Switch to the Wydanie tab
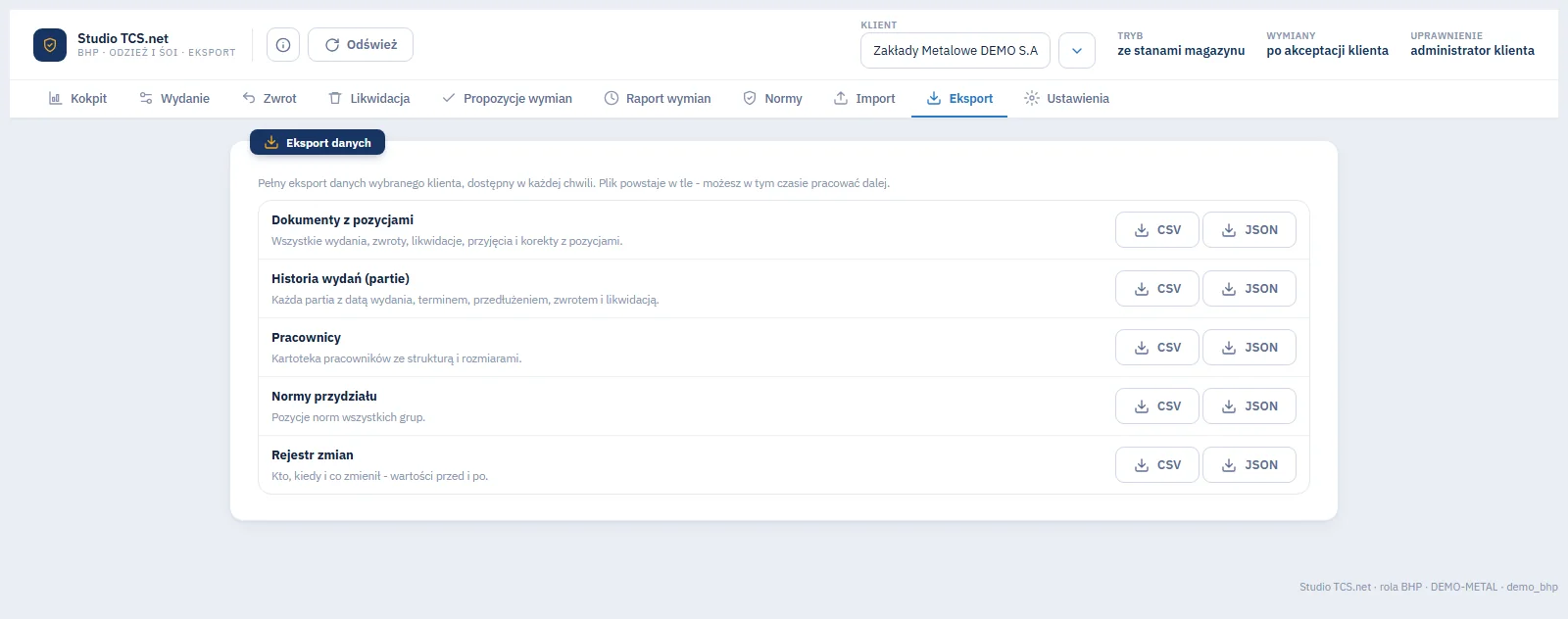The image size is (1568, 619). click(174, 99)
